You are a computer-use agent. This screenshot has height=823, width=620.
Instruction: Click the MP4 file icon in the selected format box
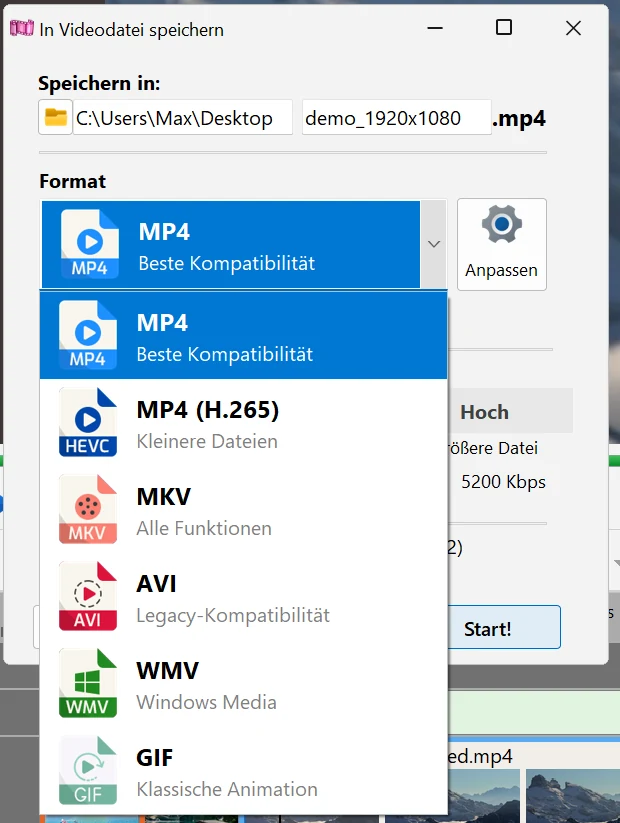tap(90, 244)
